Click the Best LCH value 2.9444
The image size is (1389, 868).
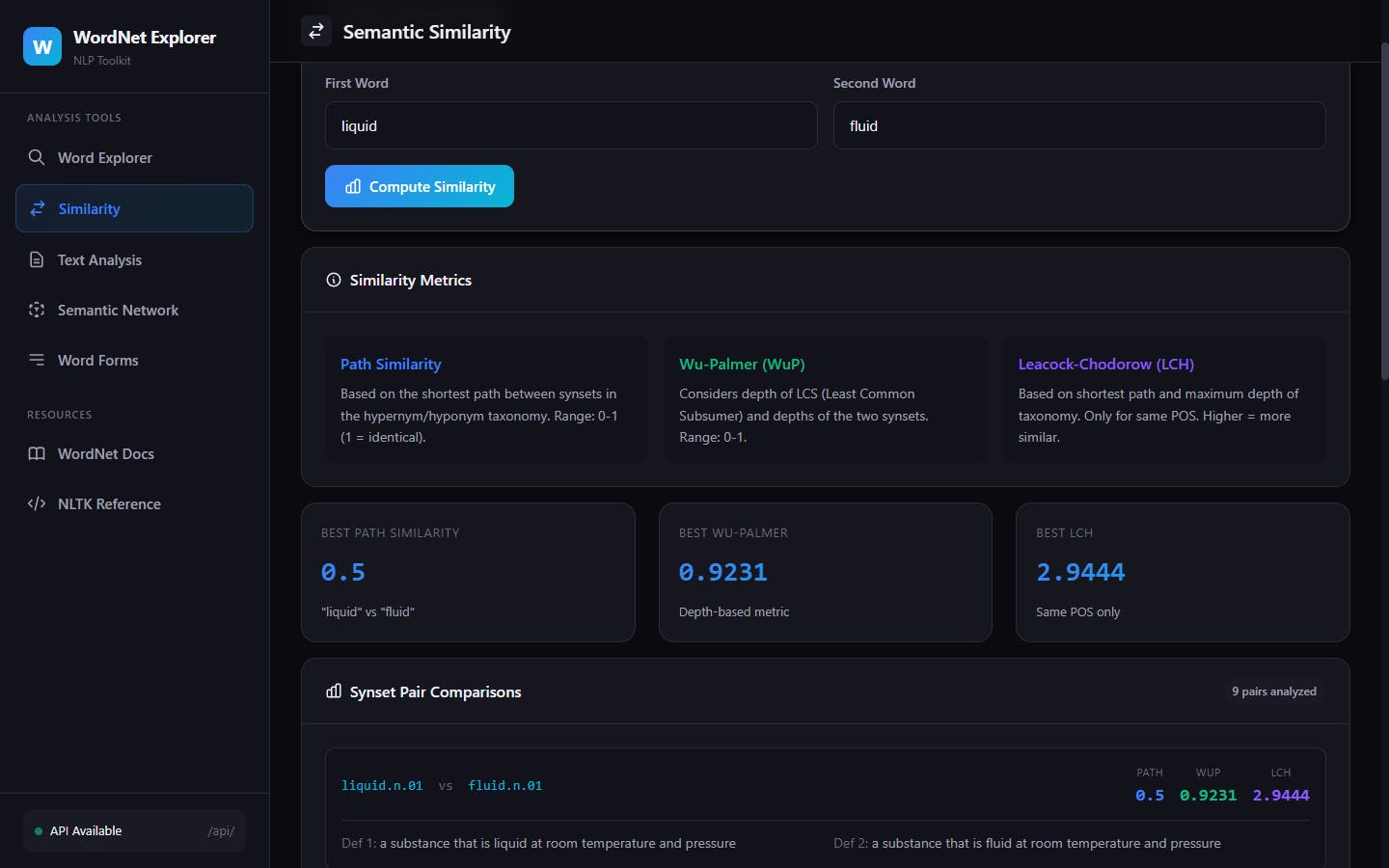pyautogui.click(x=1080, y=572)
